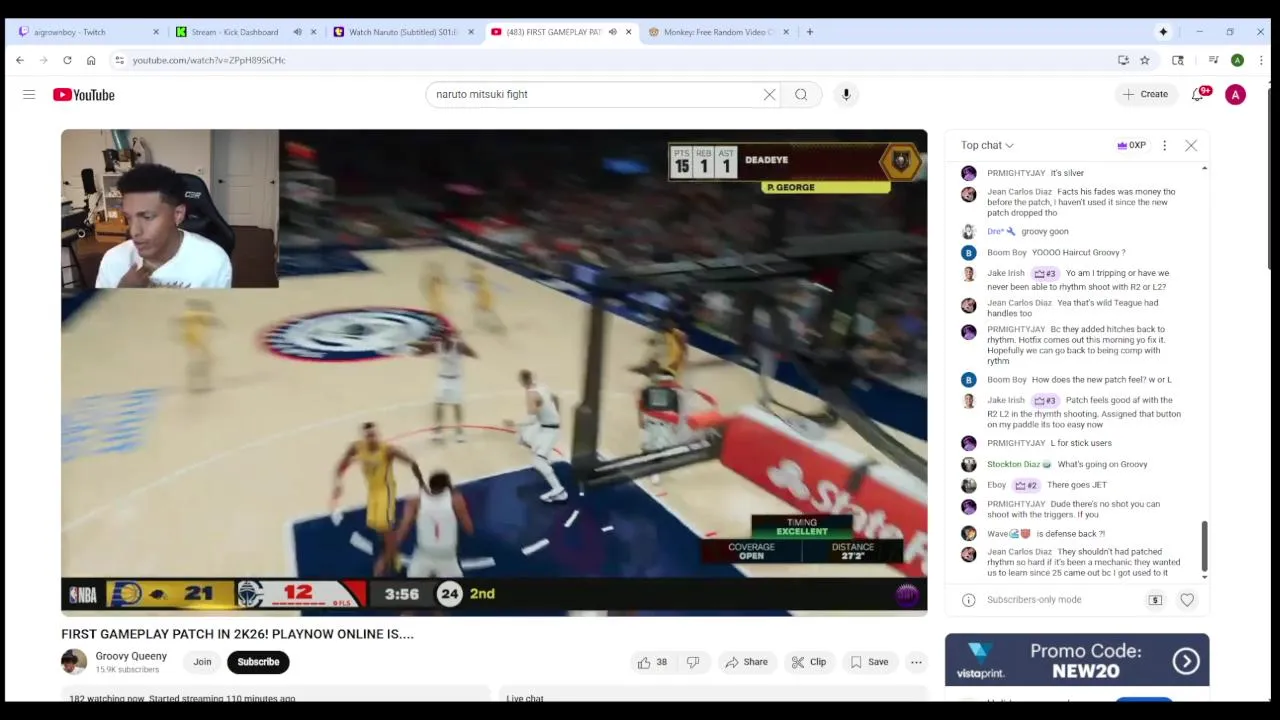Close the Watch Naruto tab
This screenshot has height=720, width=1280.
(x=471, y=32)
